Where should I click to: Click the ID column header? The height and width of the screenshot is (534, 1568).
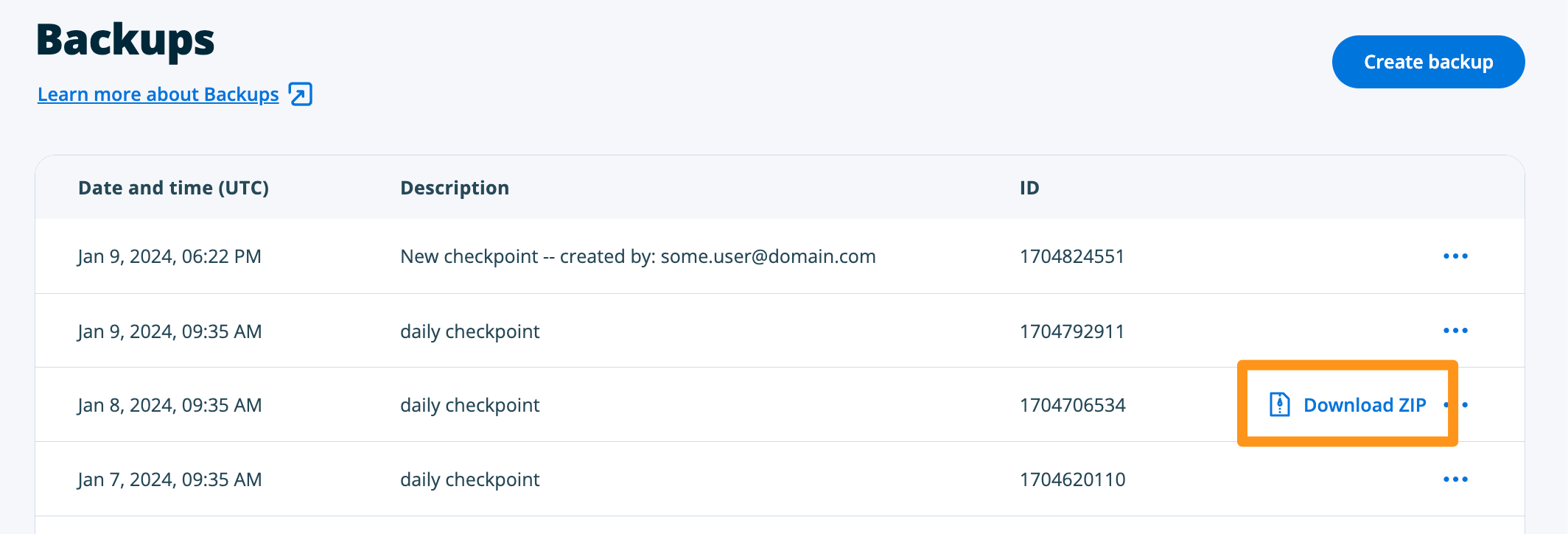[x=1029, y=188]
